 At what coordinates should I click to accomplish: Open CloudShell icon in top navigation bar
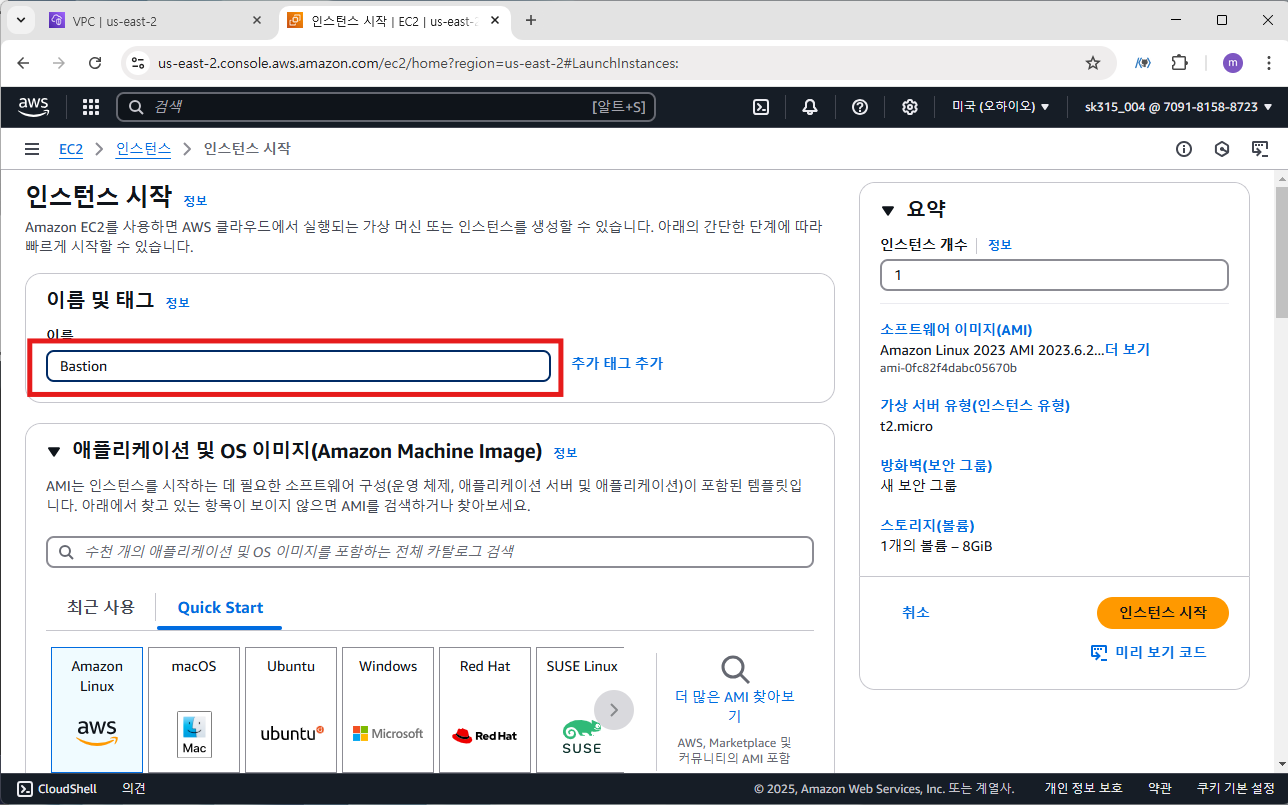click(x=761, y=107)
